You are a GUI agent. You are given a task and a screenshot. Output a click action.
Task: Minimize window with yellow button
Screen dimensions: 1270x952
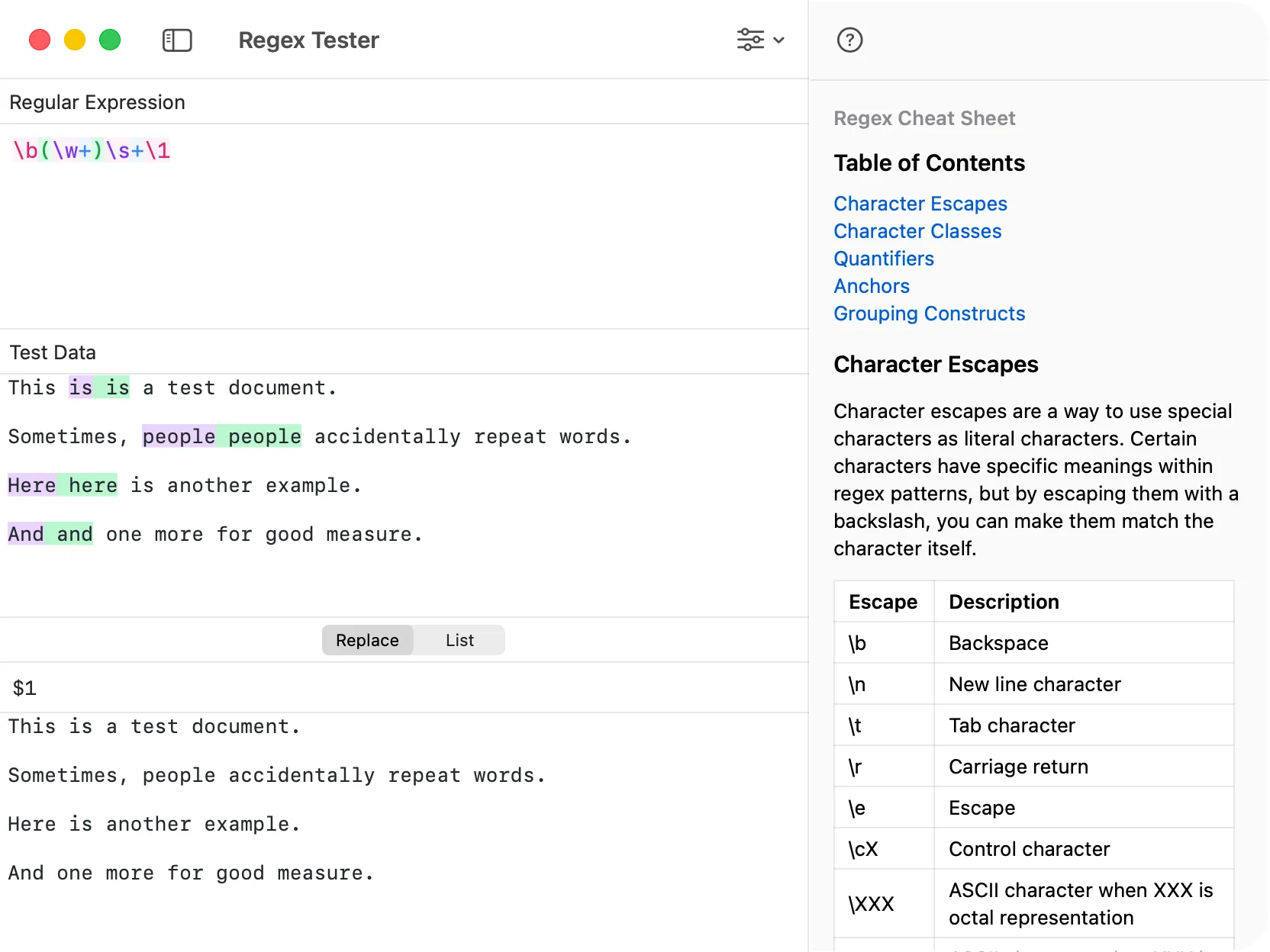(74, 40)
